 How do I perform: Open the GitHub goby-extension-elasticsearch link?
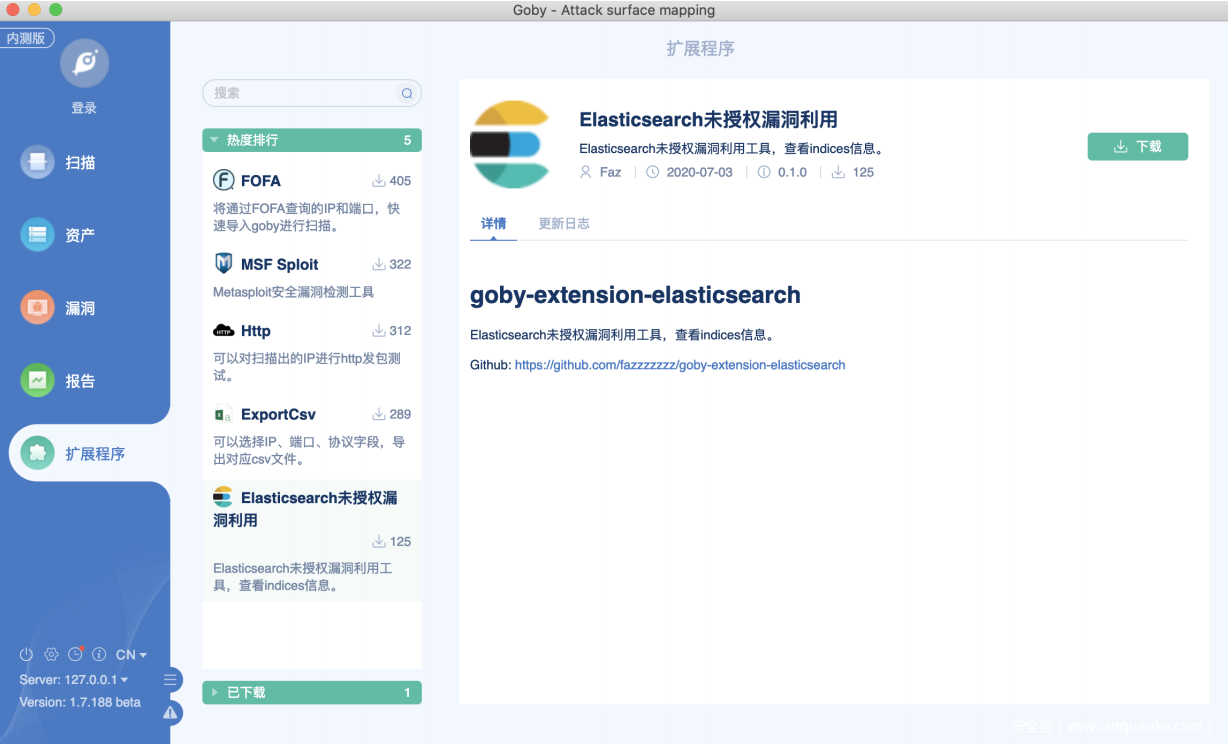679,365
